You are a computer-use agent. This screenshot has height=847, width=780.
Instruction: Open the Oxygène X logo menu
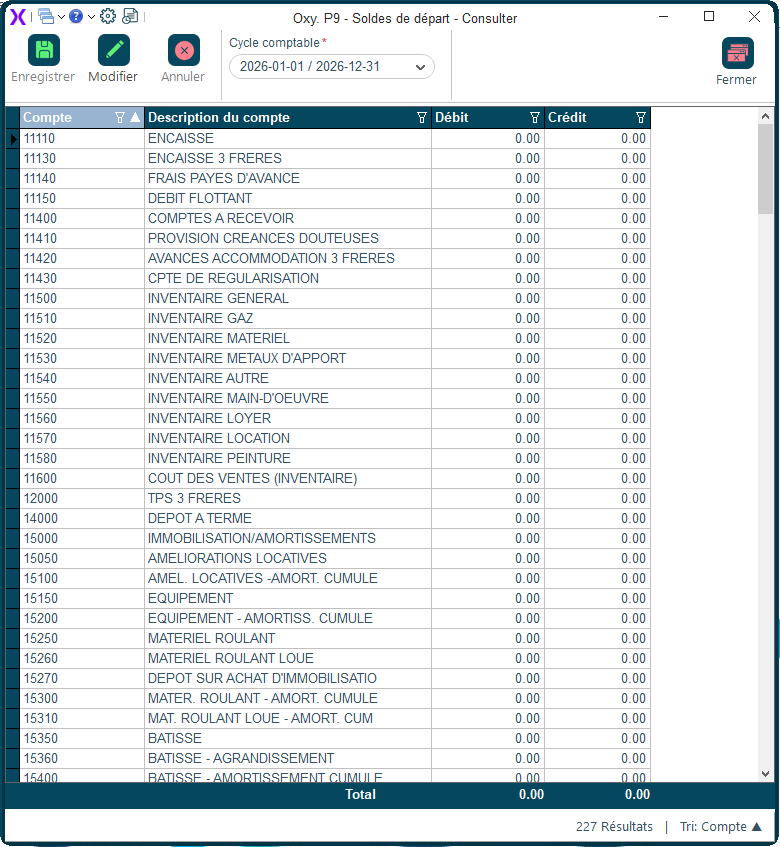(x=18, y=17)
